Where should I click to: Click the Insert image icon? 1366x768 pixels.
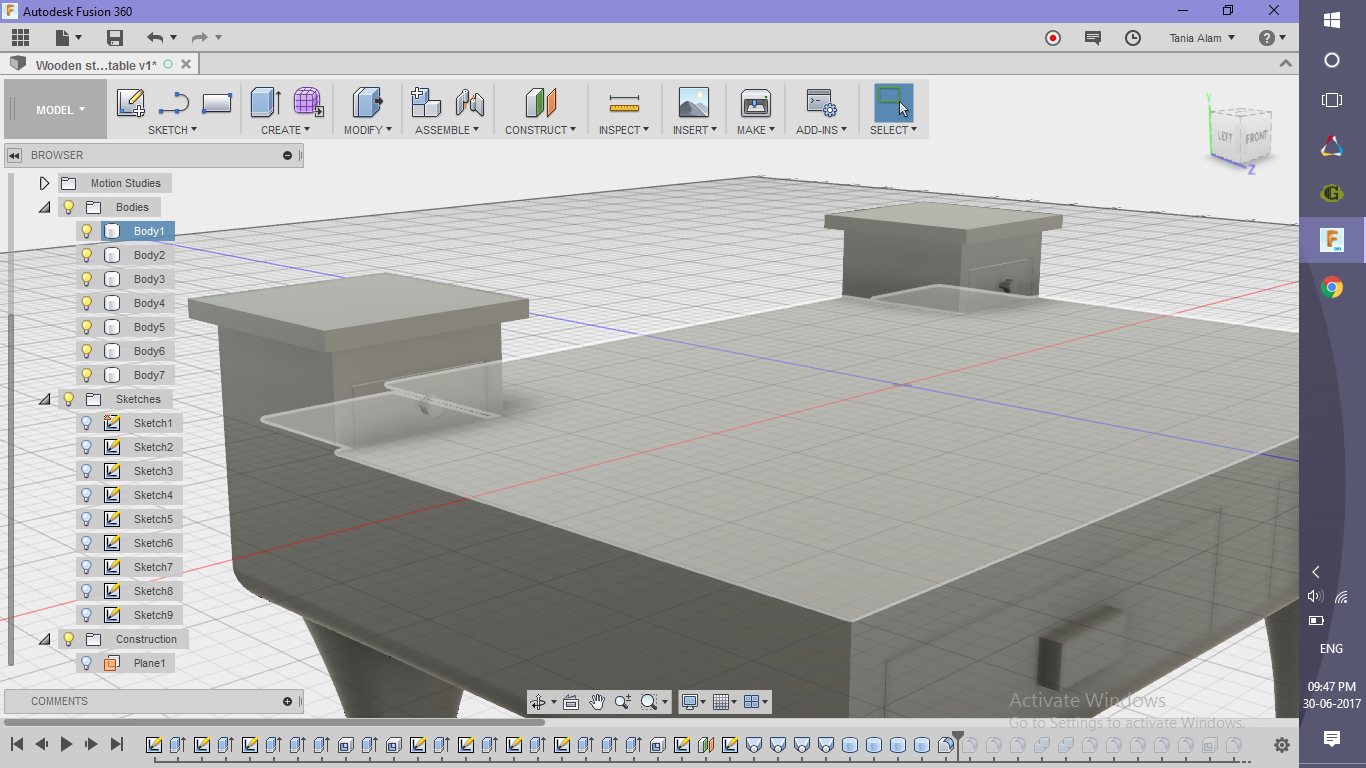tap(693, 102)
